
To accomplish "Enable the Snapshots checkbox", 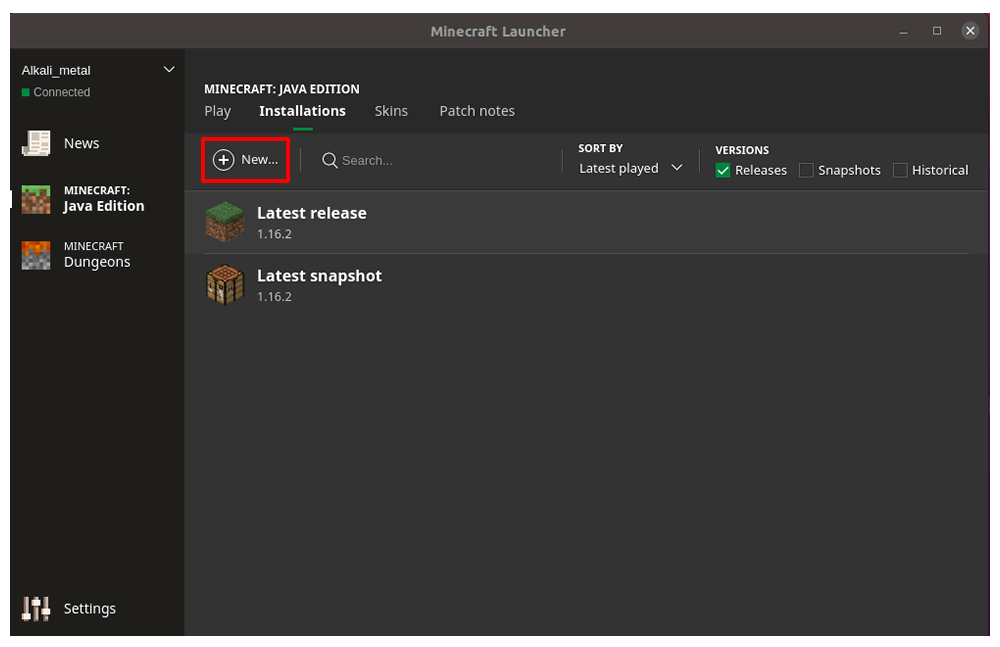I will click(806, 170).
